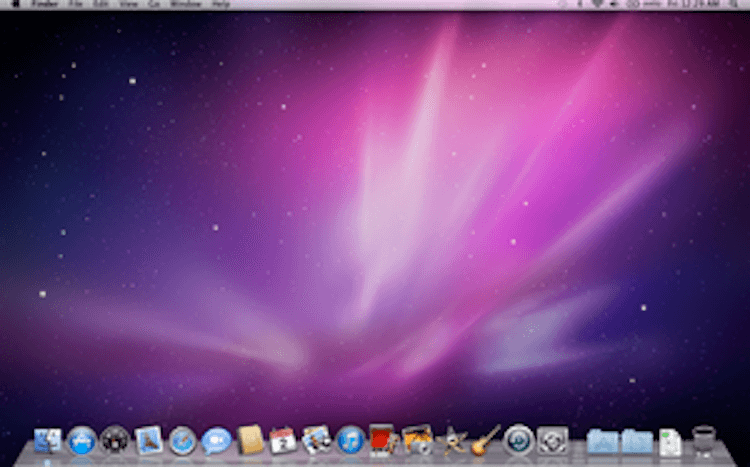Viewport: 750px width, 467px height.
Task: Launch Mail stamp icon in Dock
Action: tap(149, 440)
